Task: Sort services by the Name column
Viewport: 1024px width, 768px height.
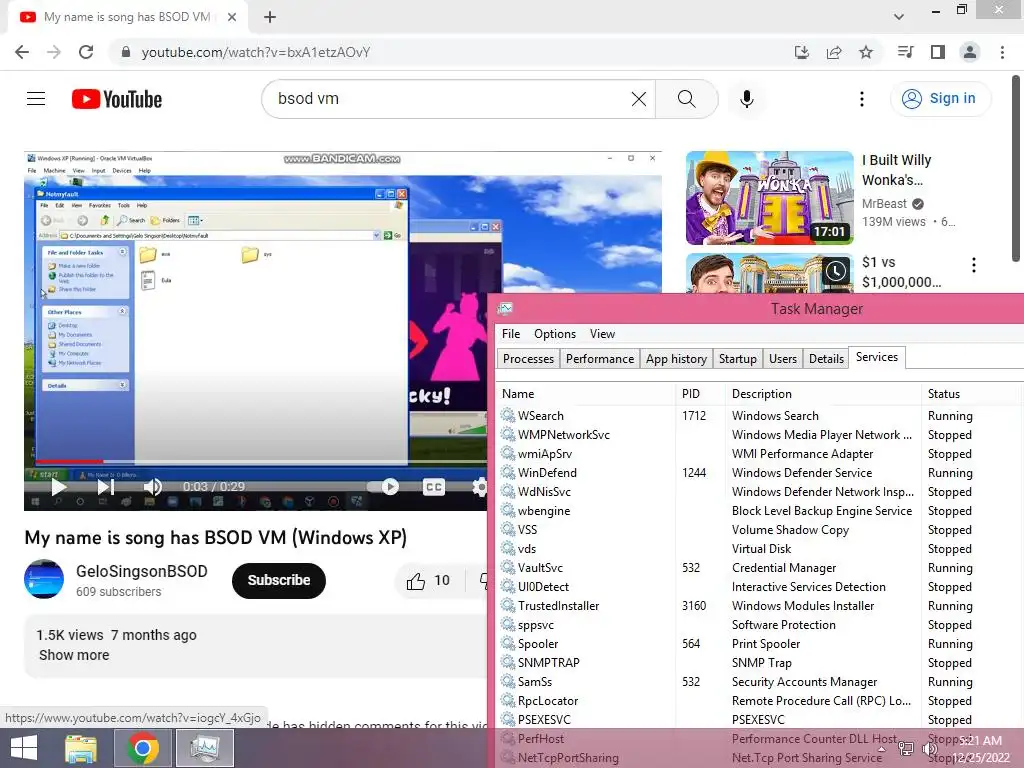Action: point(585,394)
